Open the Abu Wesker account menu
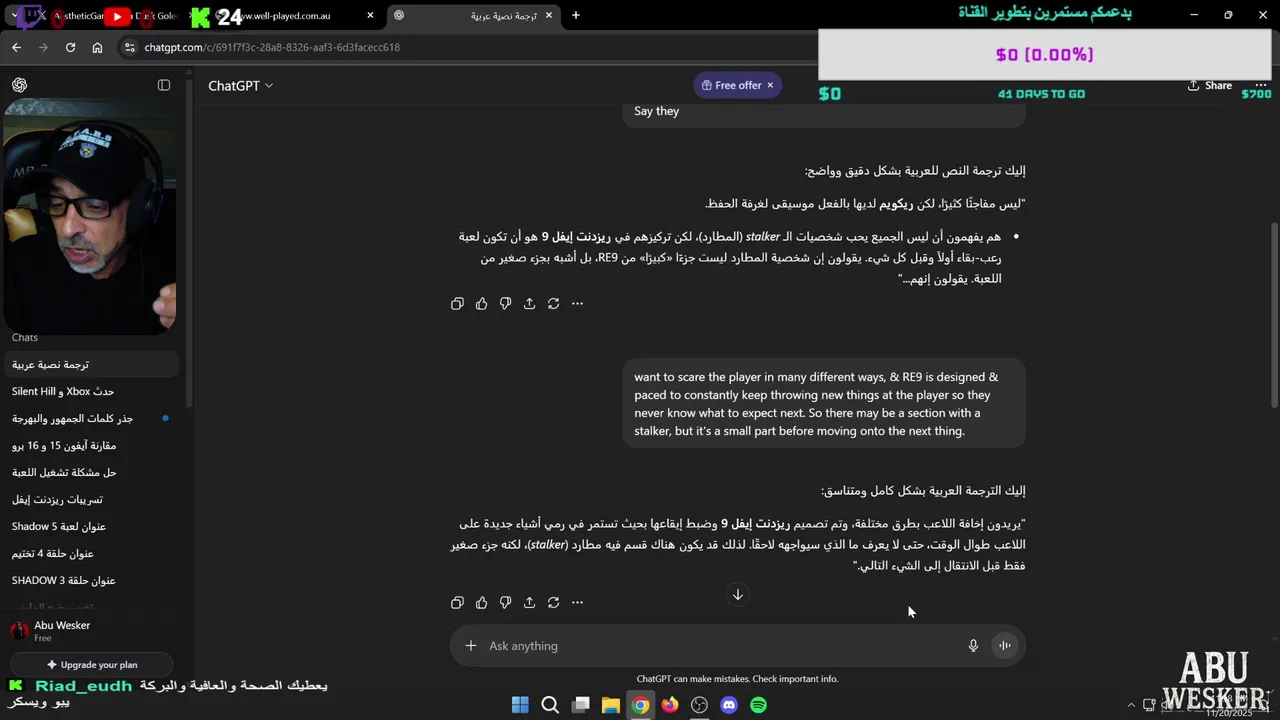Viewport: 1280px width, 720px height. pos(90,631)
